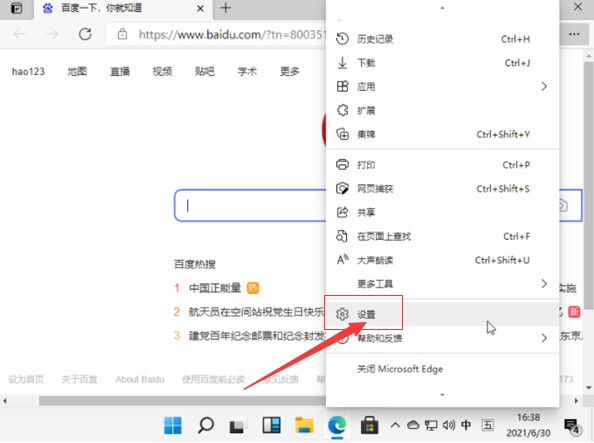Open the 视频 link
This screenshot has width=594, height=443.
tap(162, 71)
